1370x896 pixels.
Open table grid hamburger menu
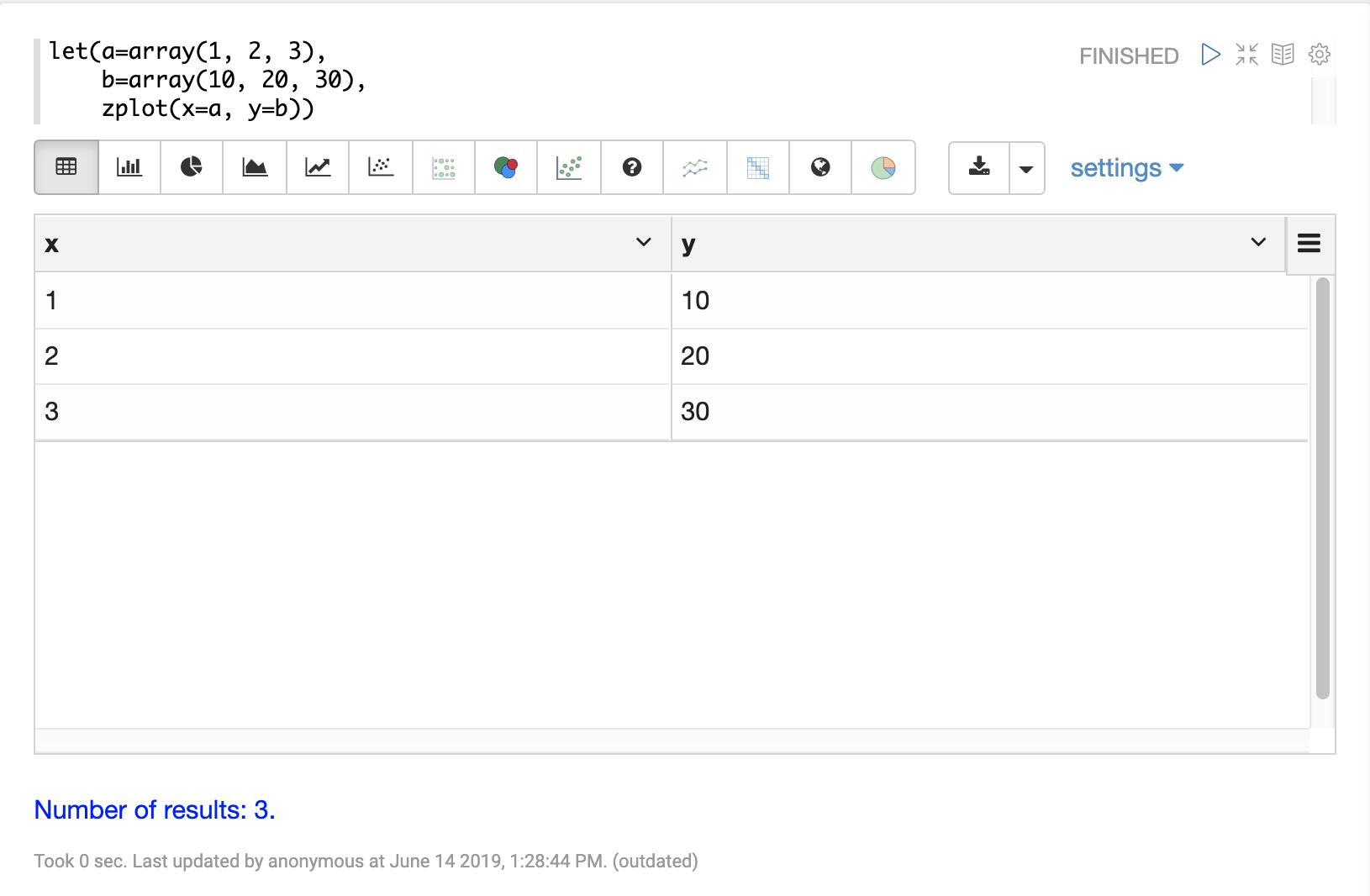pos(1309,244)
